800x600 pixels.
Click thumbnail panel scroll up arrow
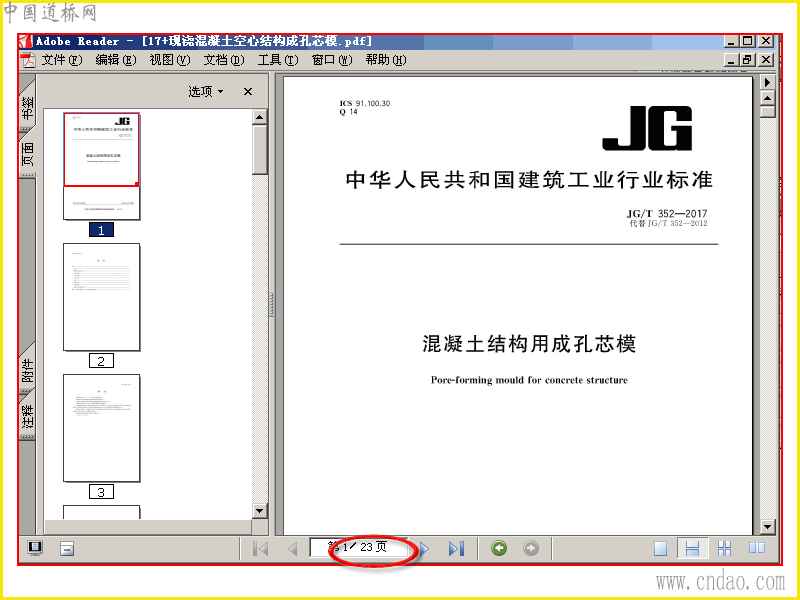click(260, 117)
